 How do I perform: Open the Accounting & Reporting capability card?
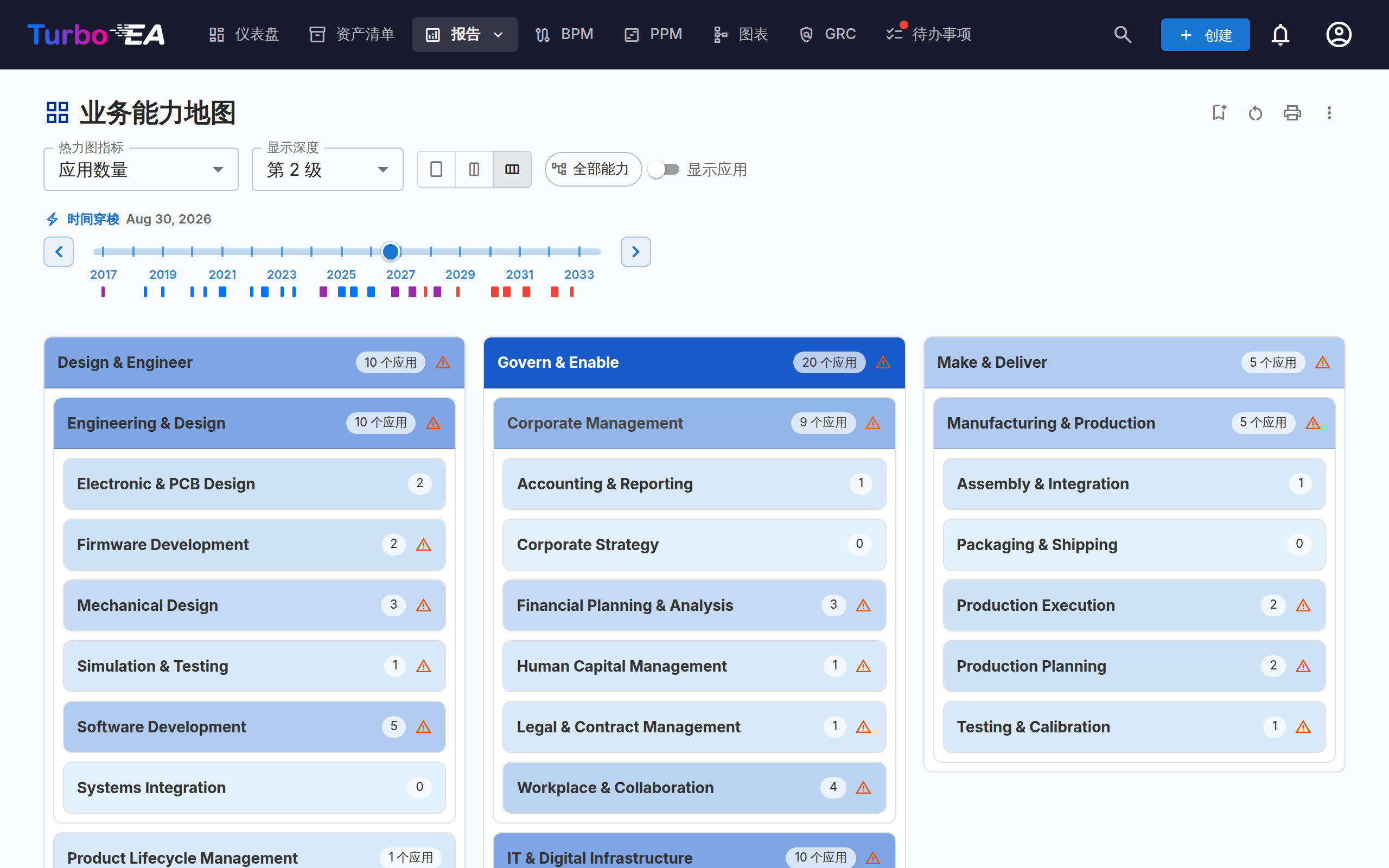click(x=694, y=483)
